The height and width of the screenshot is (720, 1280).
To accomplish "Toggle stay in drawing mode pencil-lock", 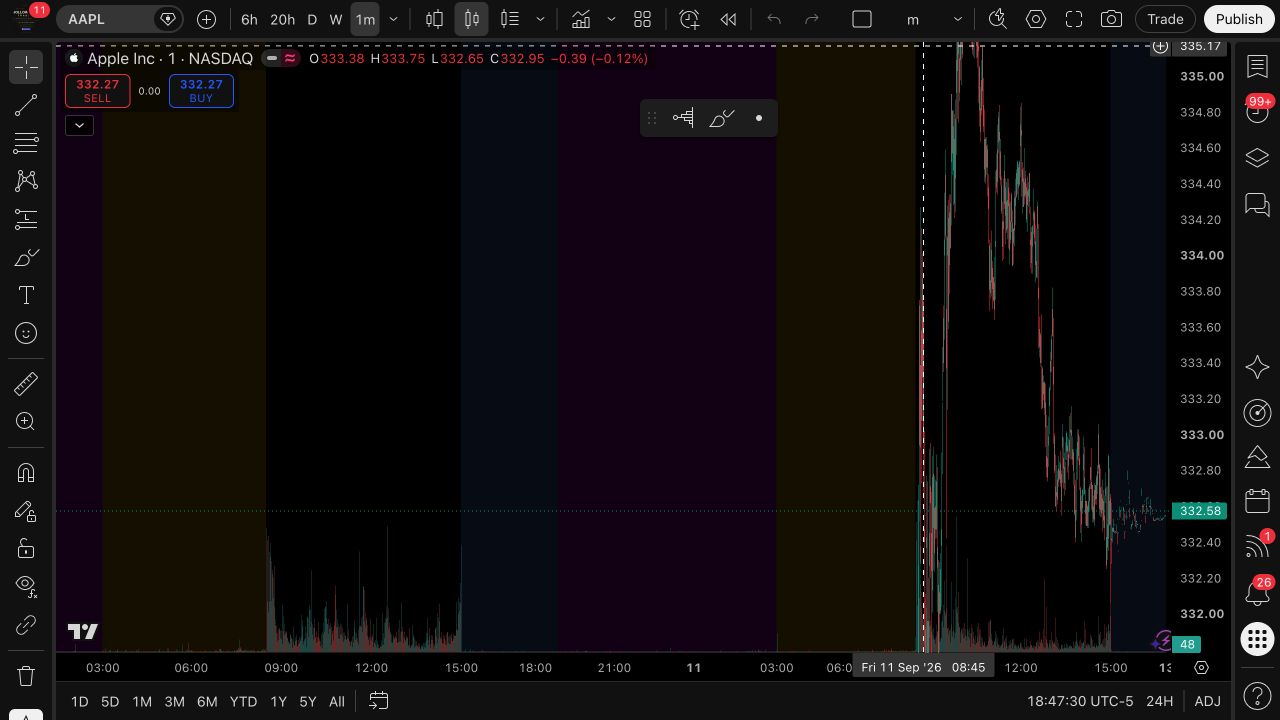I will point(26,511).
